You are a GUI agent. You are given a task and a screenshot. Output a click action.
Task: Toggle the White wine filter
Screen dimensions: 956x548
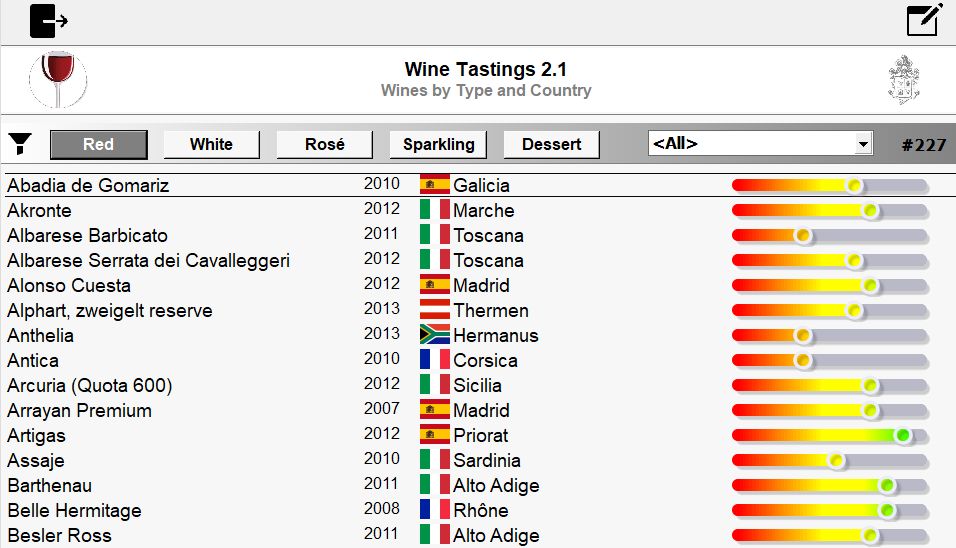212,144
